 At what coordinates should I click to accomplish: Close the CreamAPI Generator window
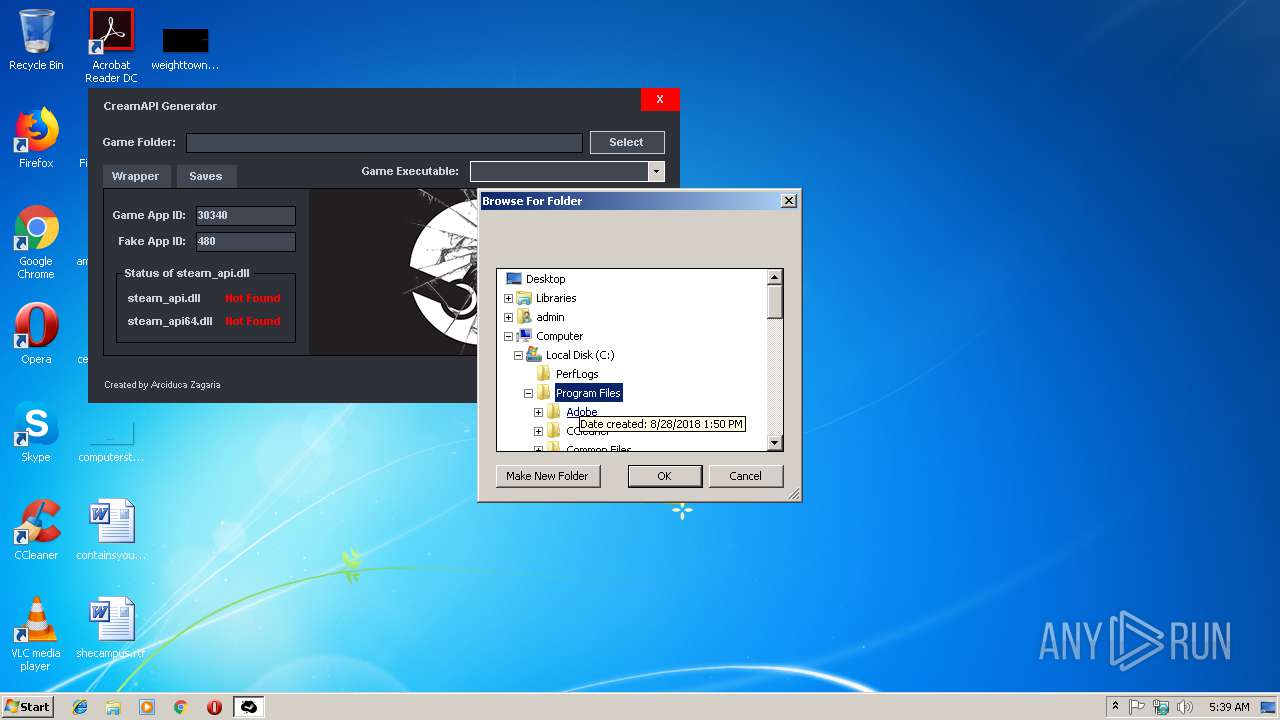[660, 99]
